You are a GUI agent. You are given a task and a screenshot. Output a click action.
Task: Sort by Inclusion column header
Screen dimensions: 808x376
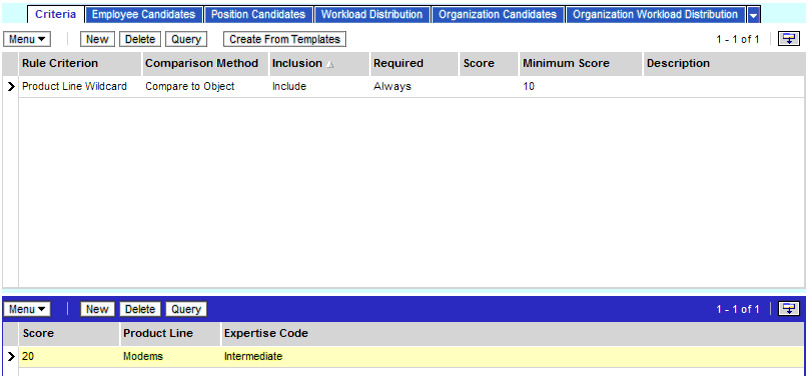coord(319,63)
